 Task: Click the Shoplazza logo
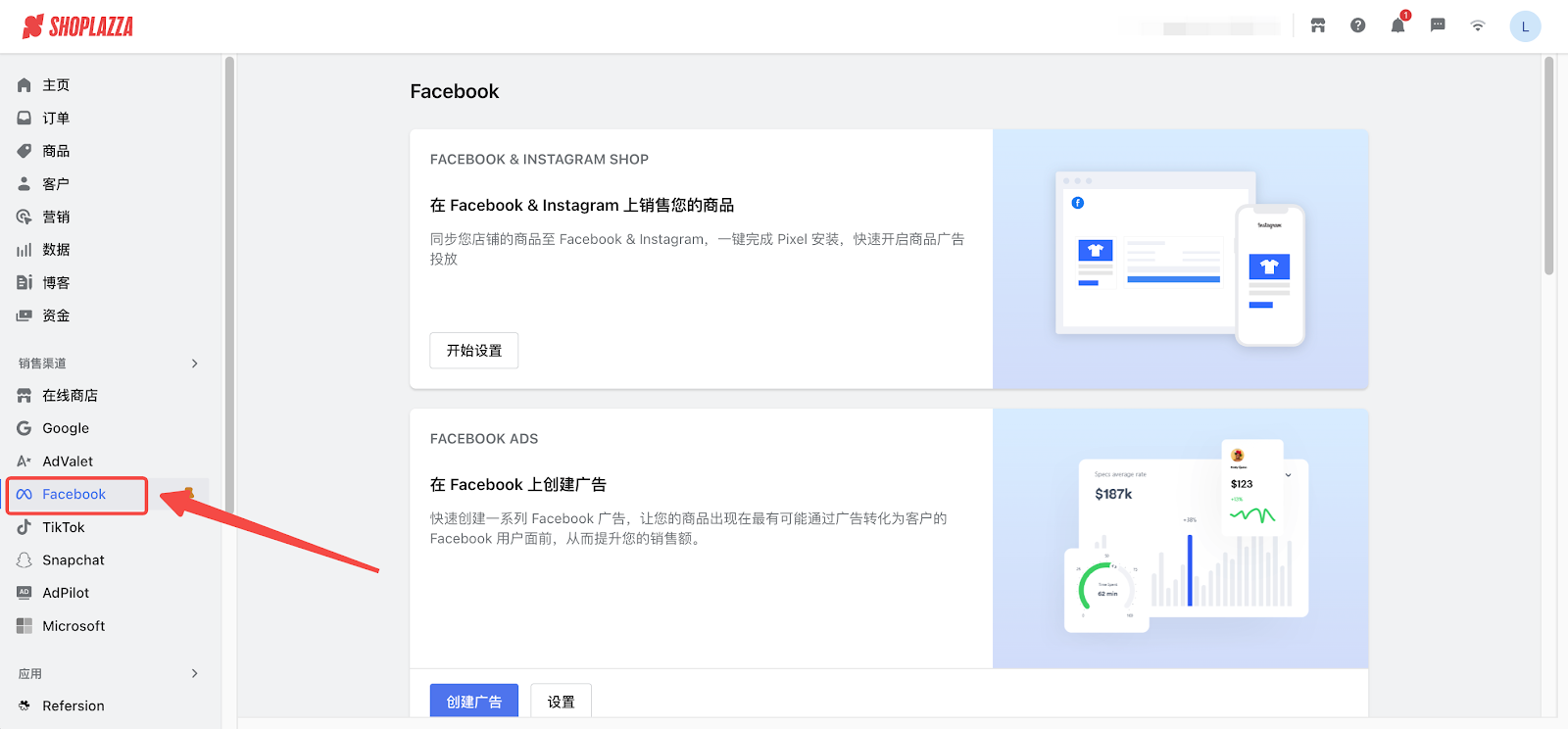78,26
